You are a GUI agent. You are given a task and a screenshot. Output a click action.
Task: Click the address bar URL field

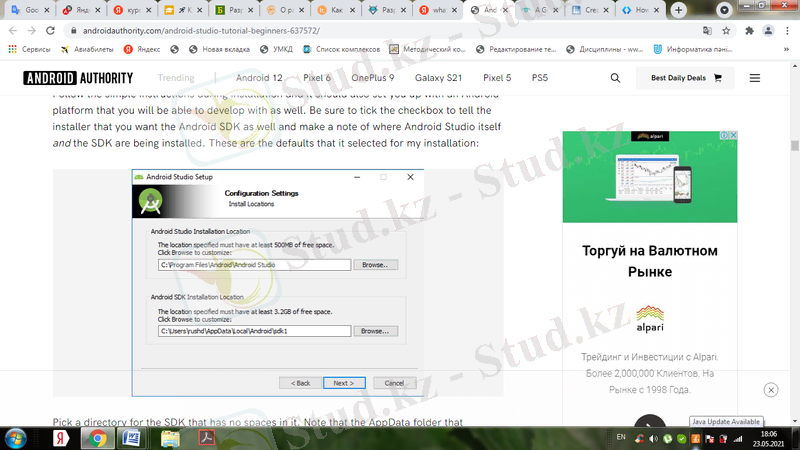pos(388,31)
